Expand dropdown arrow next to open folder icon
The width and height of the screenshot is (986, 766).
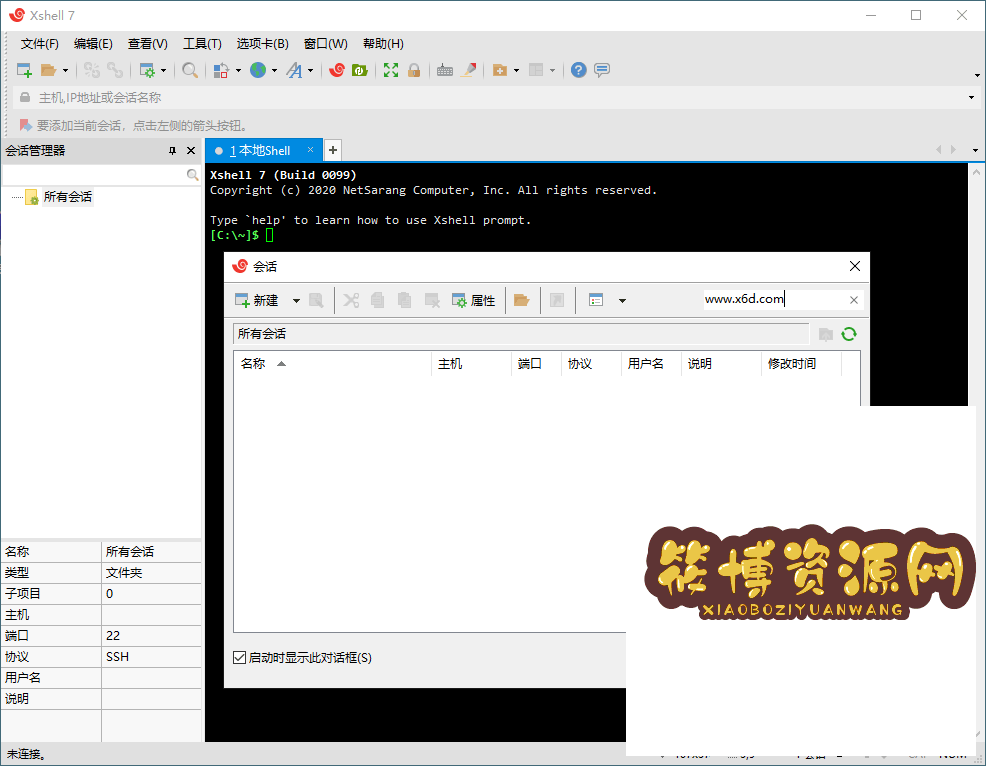[x=65, y=70]
